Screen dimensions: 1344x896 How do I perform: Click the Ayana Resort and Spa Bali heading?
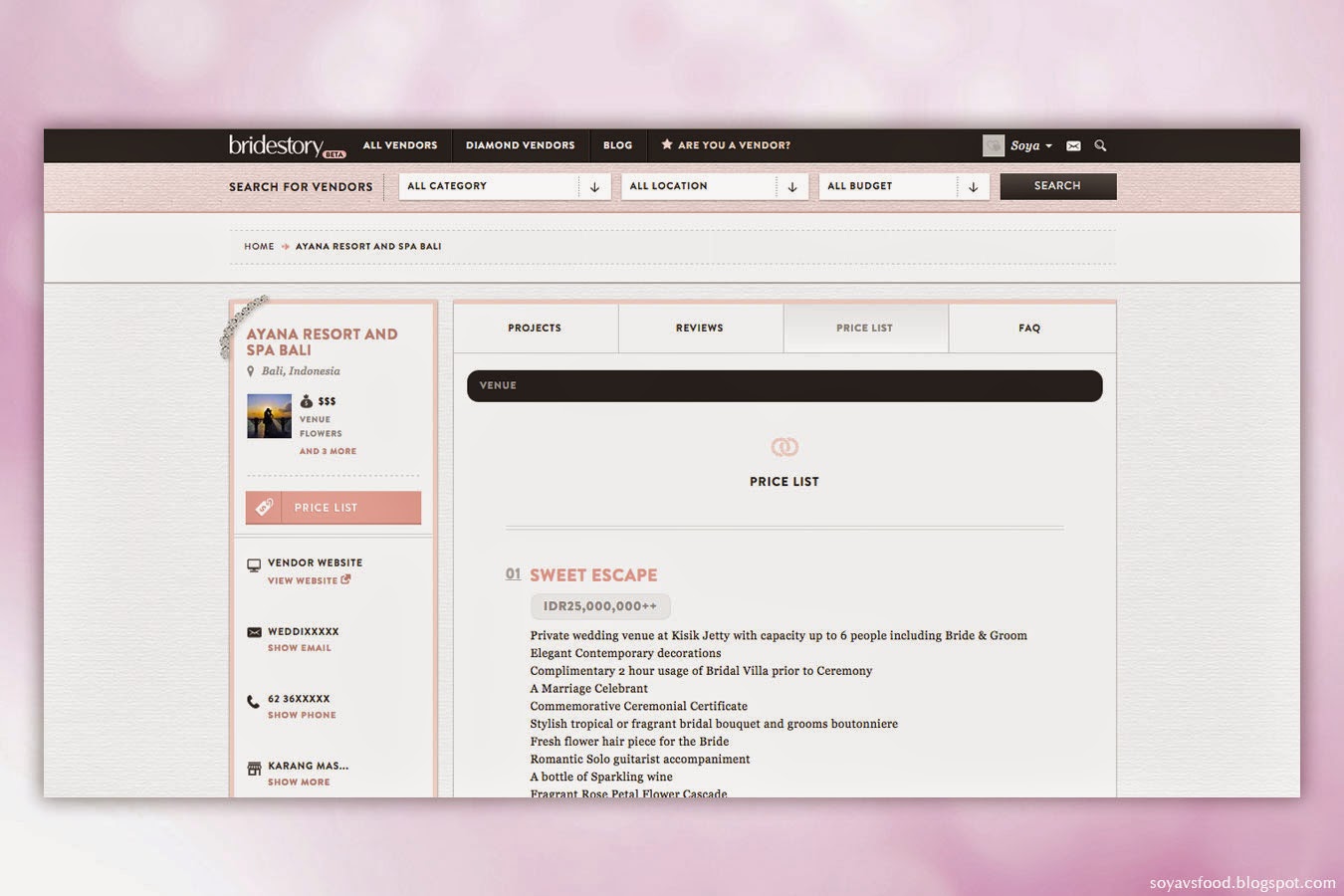(x=322, y=342)
